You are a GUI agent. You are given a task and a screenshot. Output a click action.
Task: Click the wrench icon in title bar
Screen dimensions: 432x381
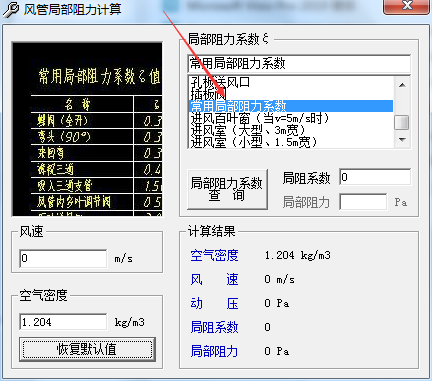(x=11, y=9)
